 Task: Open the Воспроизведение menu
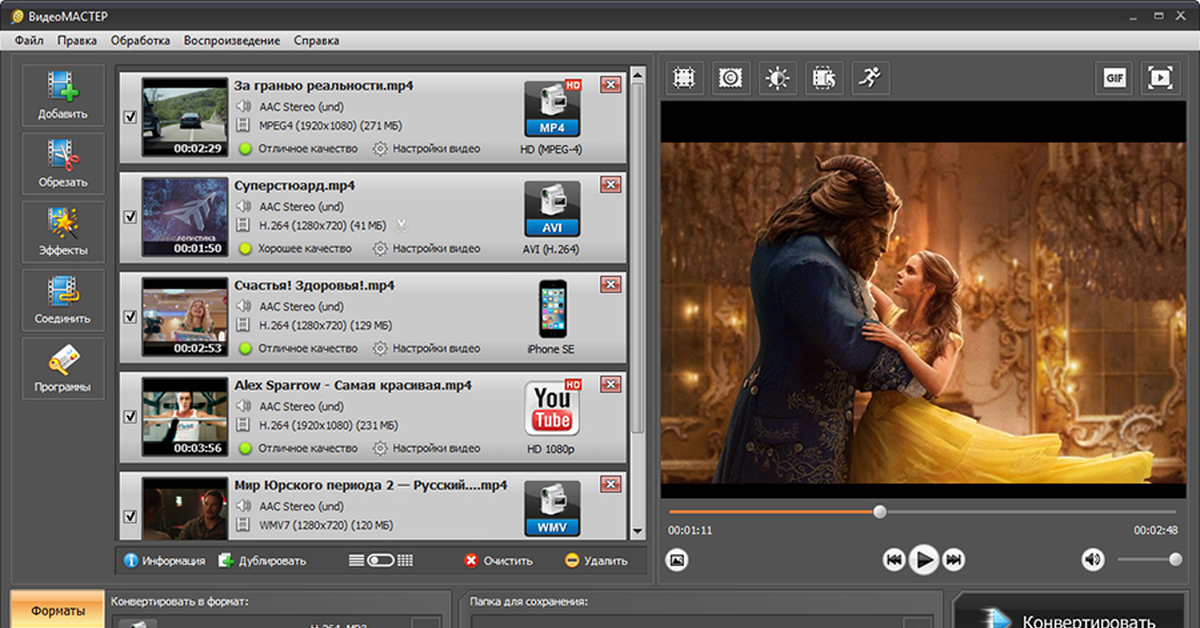pos(231,41)
